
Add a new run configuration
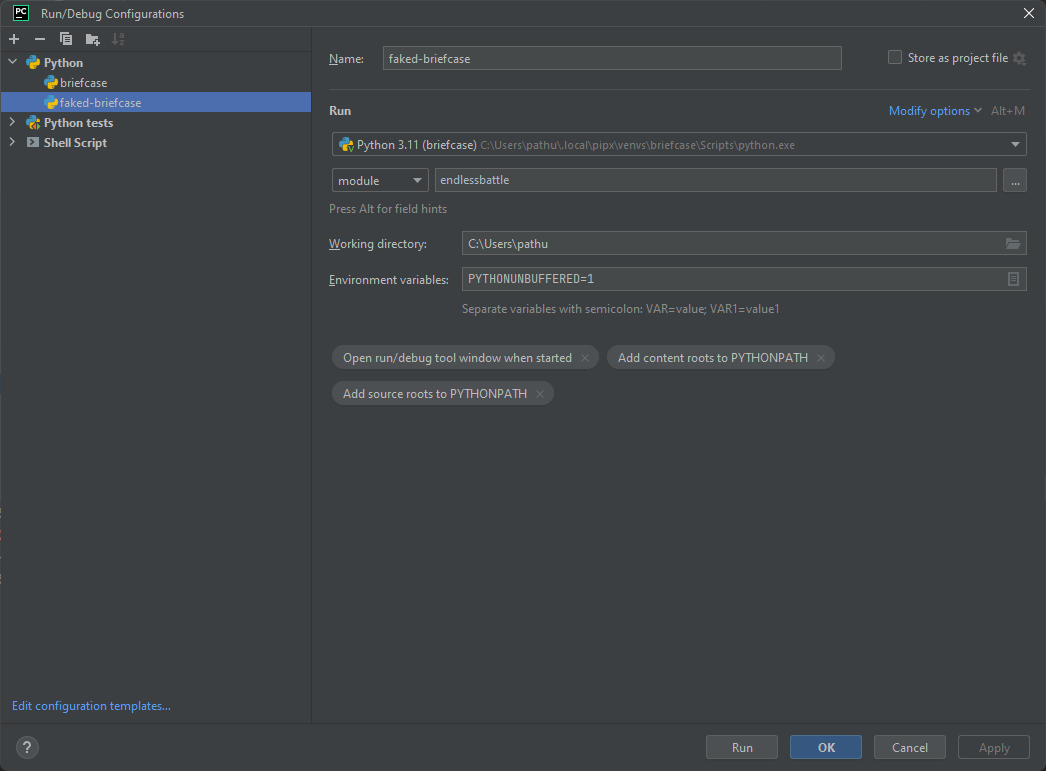pos(13,38)
